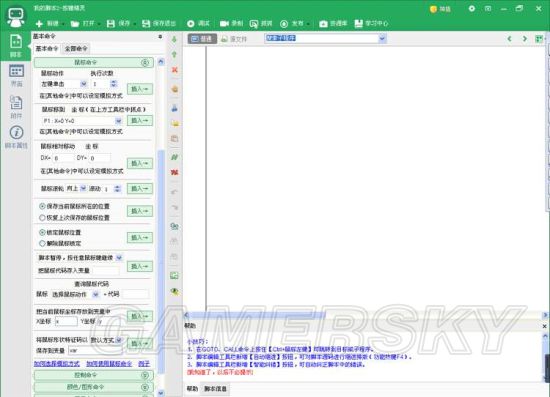Switch to 源文件 source view tab
Image resolution: width=550 pixels, height=397 pixels.
pos(234,39)
